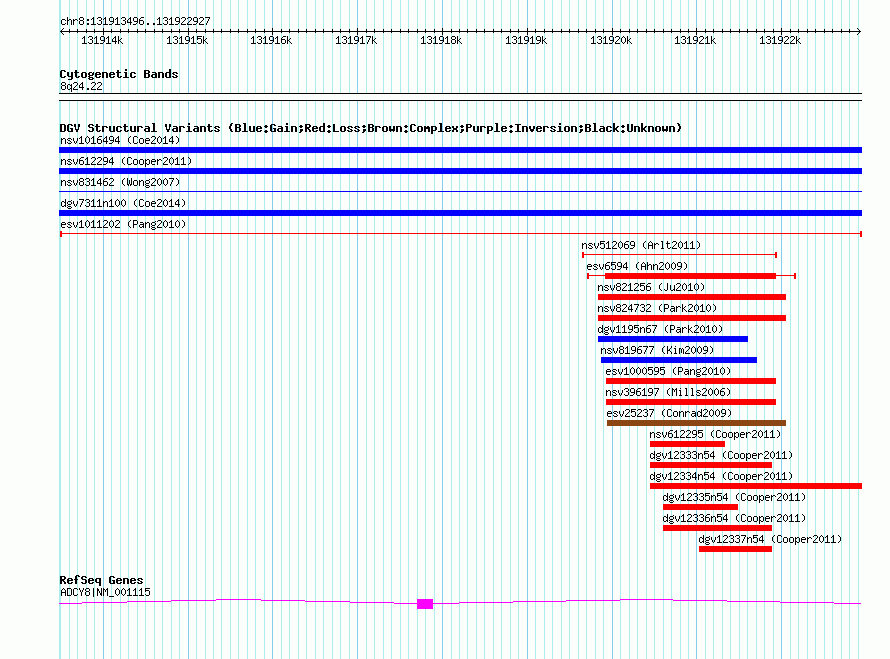Click the 8q24.22 cytogenetic band label
The image size is (890, 659).
81,87
